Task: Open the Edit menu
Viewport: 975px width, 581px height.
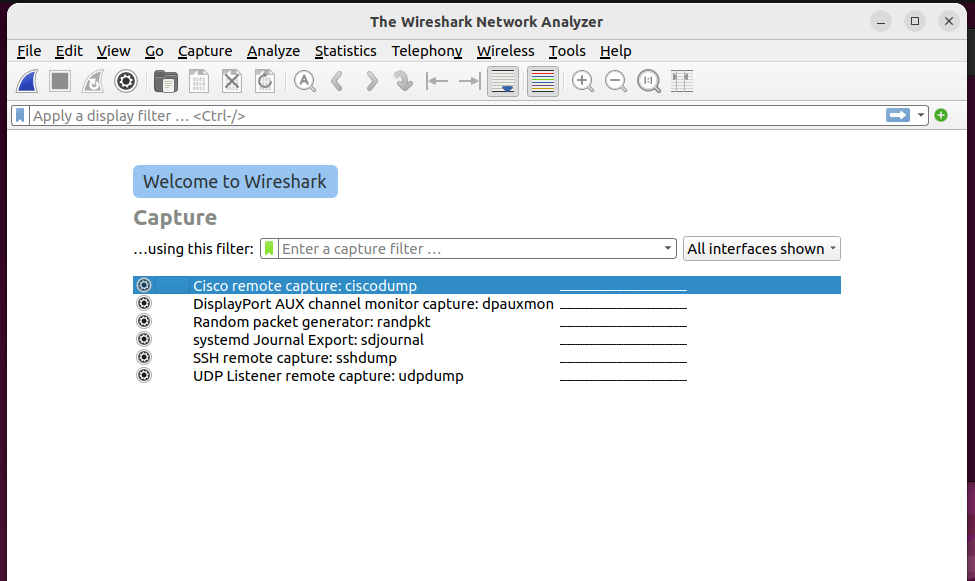Action: click(68, 51)
